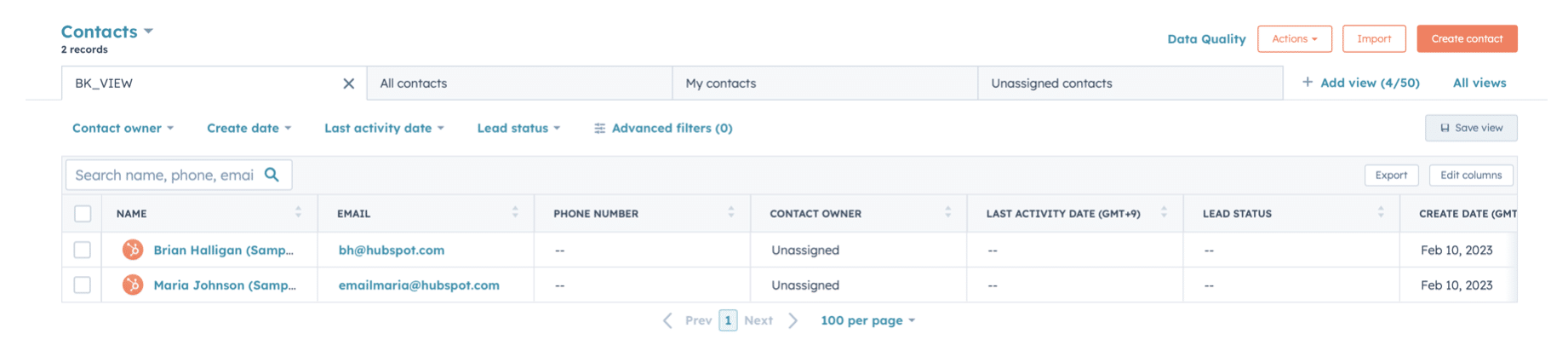
Task: Open All views link
Action: (x=1479, y=83)
